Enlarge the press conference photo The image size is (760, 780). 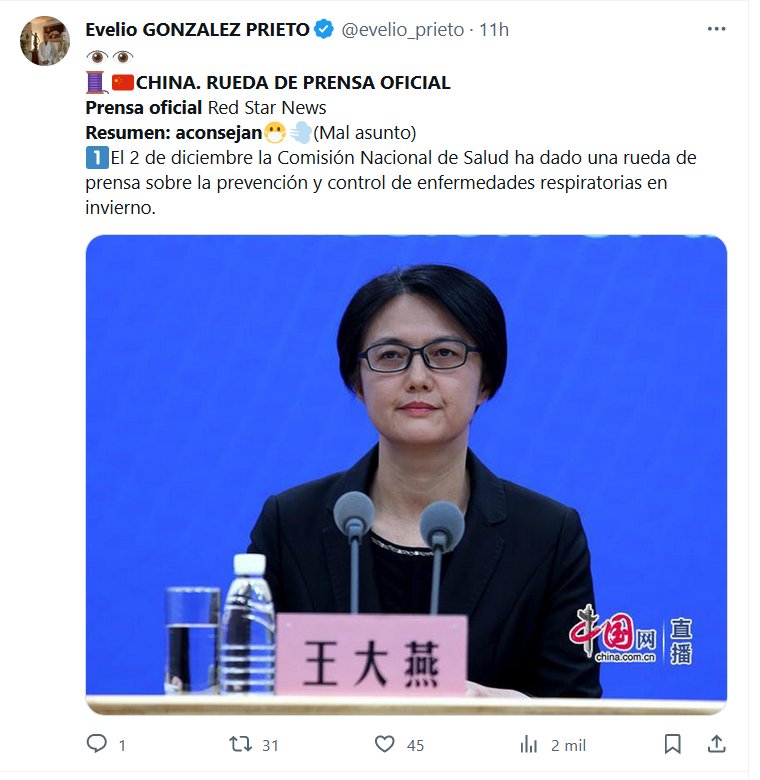406,475
